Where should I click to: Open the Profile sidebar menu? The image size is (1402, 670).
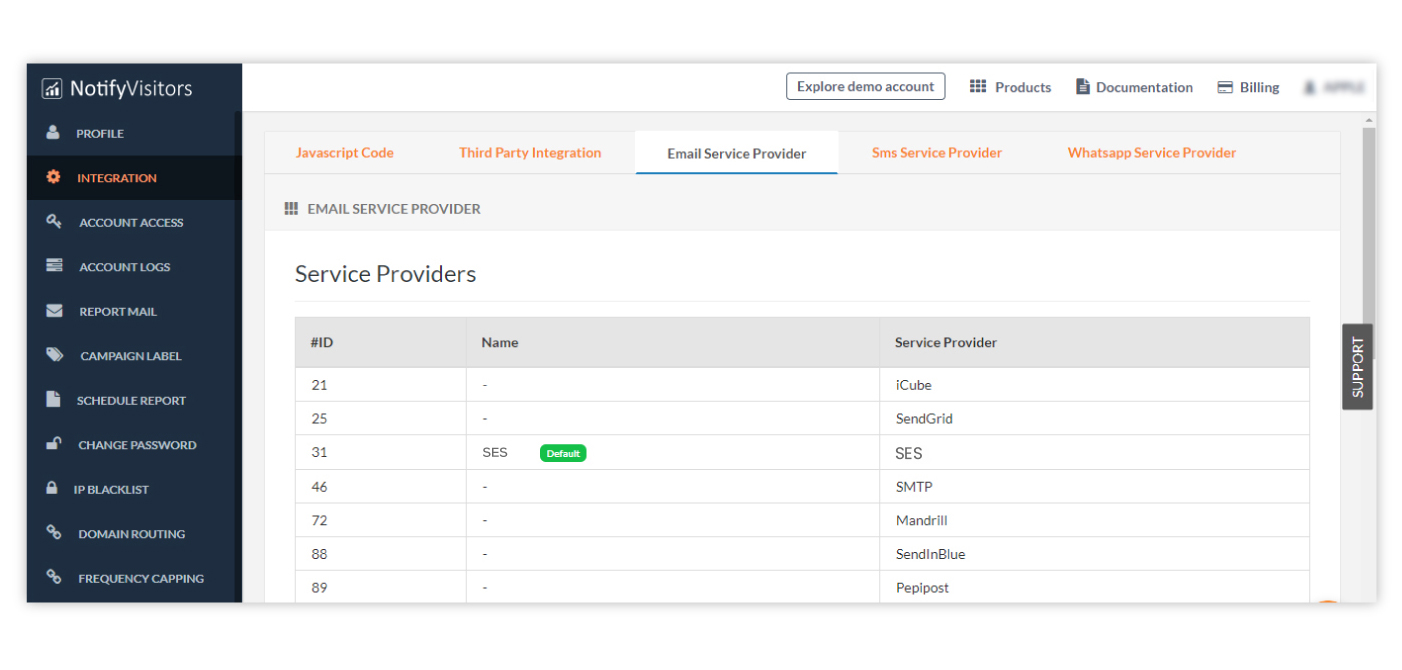point(134,133)
